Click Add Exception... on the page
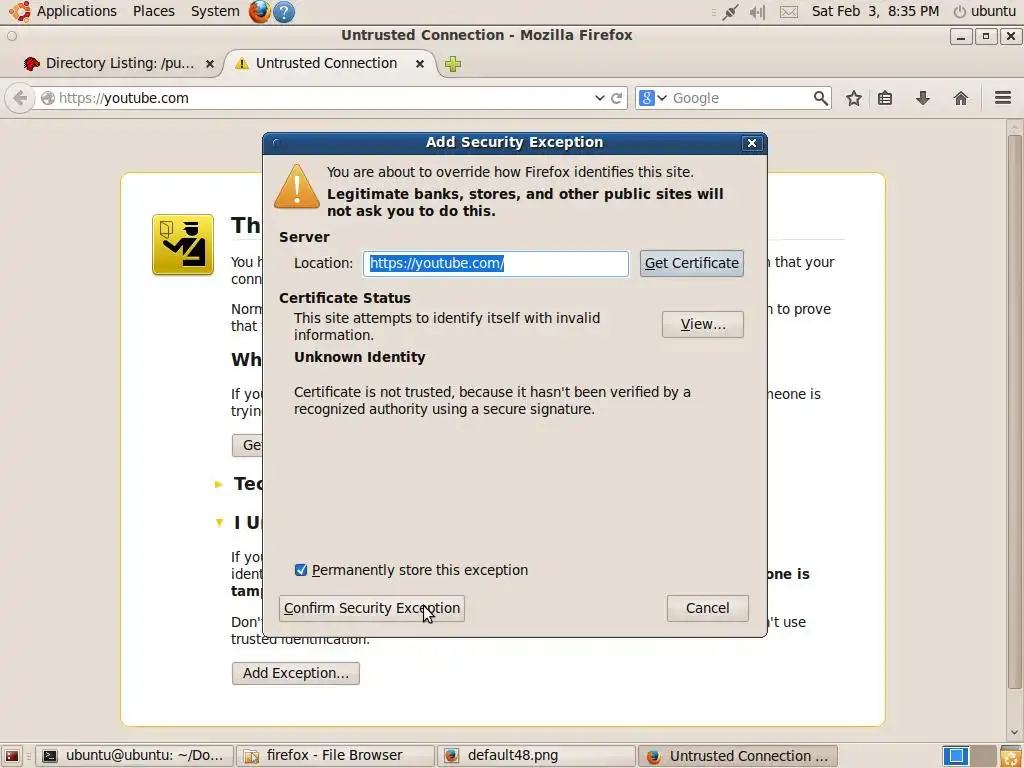 pos(296,673)
